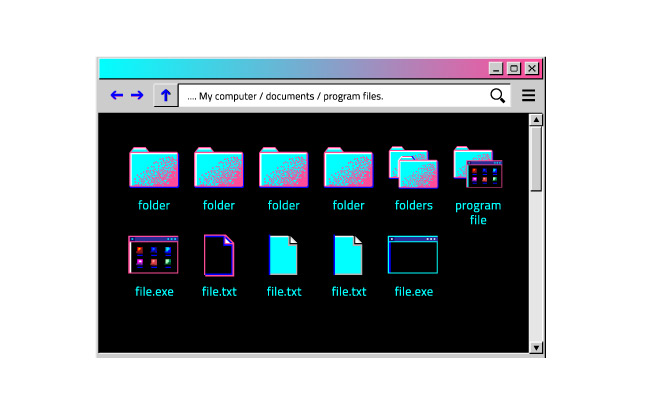Select the first folder icon
The width and height of the screenshot is (650, 397).
point(154,167)
